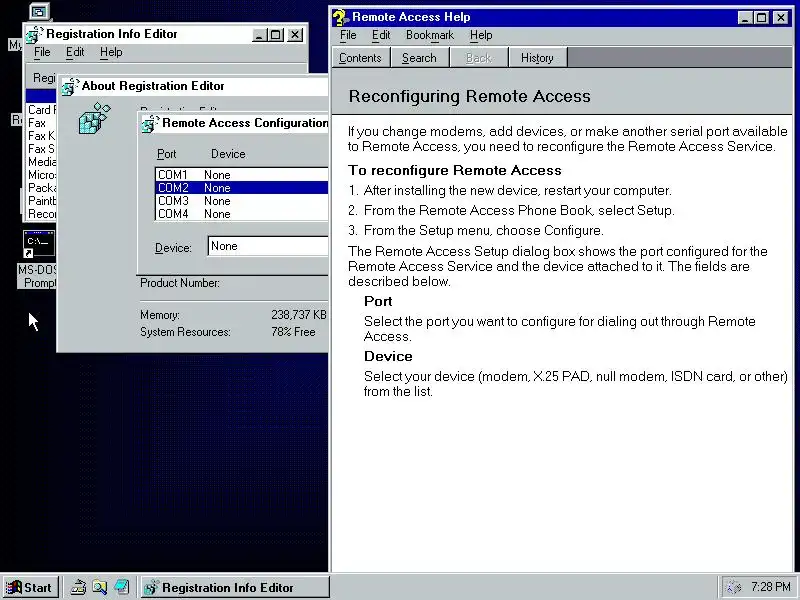Click Registration Info Editor taskbar button
This screenshot has height=600, width=800.
coord(235,588)
